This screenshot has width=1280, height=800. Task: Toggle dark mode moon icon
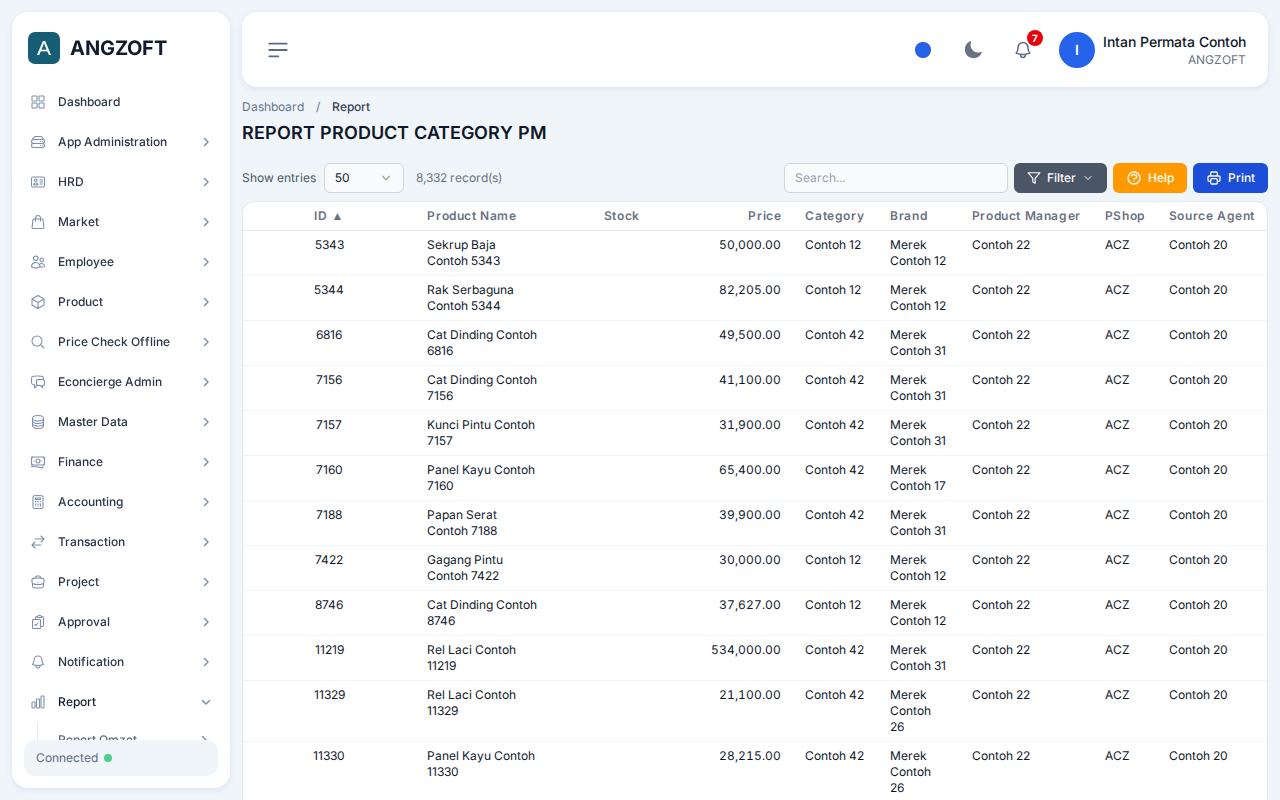click(973, 50)
